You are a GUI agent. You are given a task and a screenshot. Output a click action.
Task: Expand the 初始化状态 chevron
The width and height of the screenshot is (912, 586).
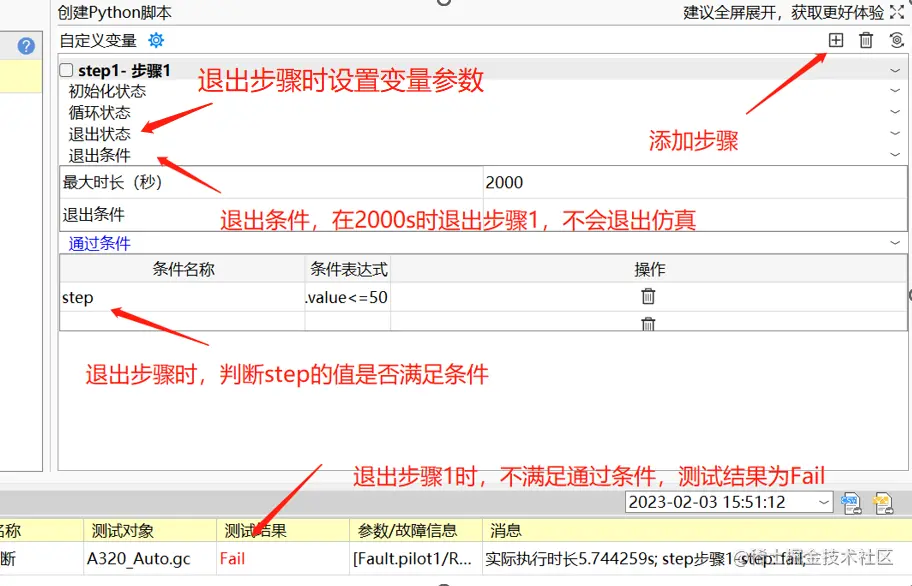pyautogui.click(x=895, y=91)
